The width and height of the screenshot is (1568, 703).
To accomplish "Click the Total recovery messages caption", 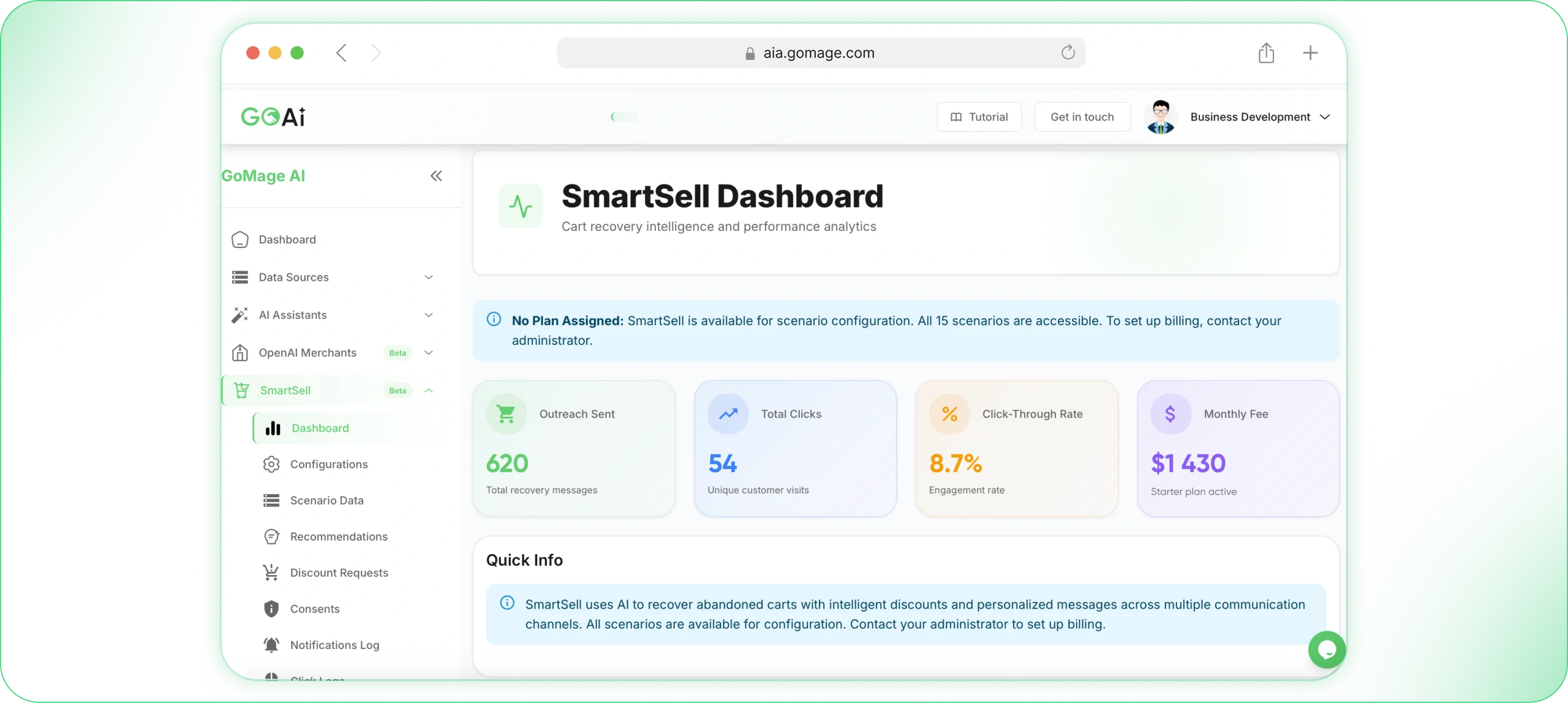I will [541, 490].
